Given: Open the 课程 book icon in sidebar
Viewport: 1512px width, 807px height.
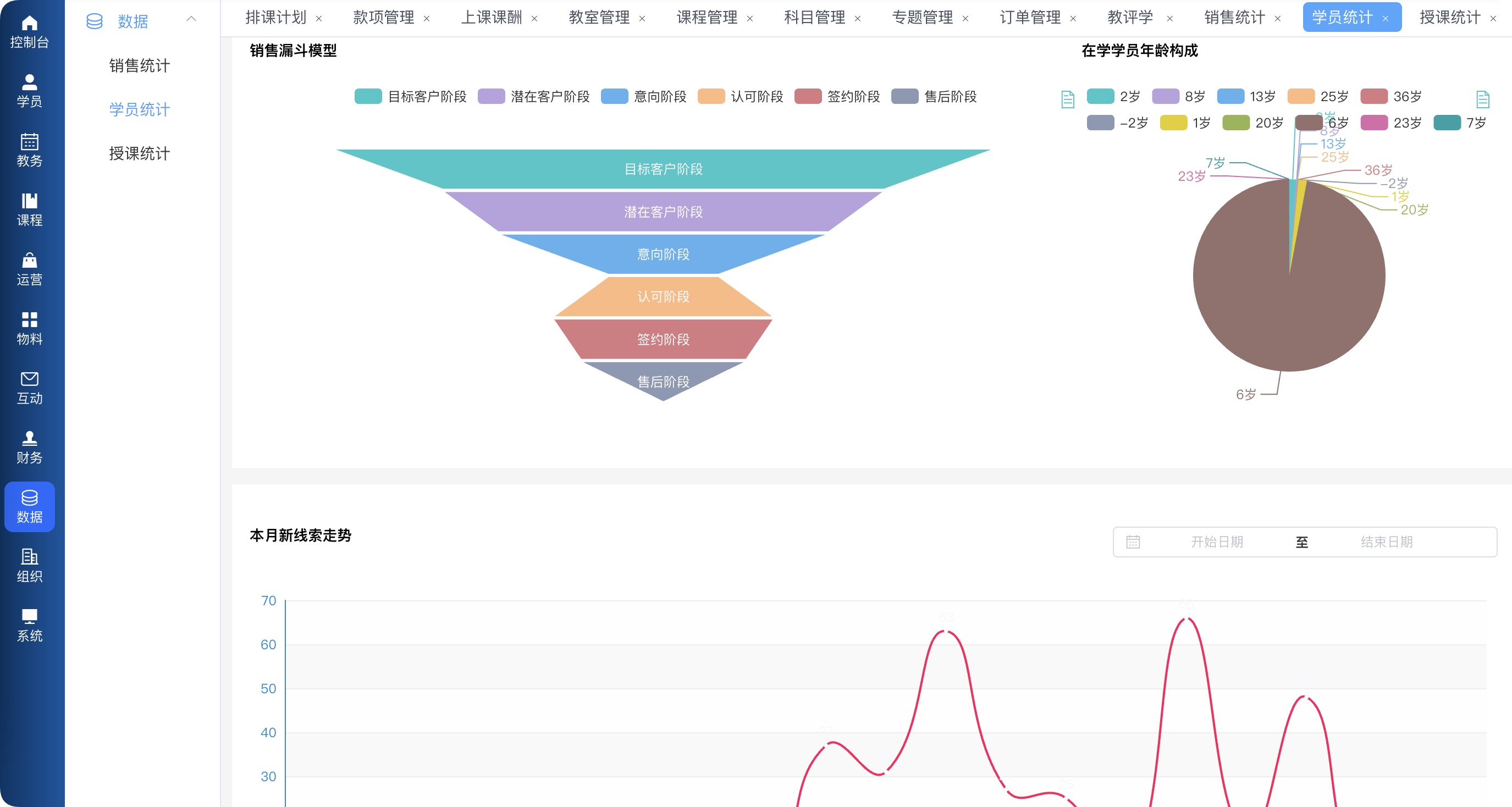Looking at the screenshot, I should click(29, 201).
